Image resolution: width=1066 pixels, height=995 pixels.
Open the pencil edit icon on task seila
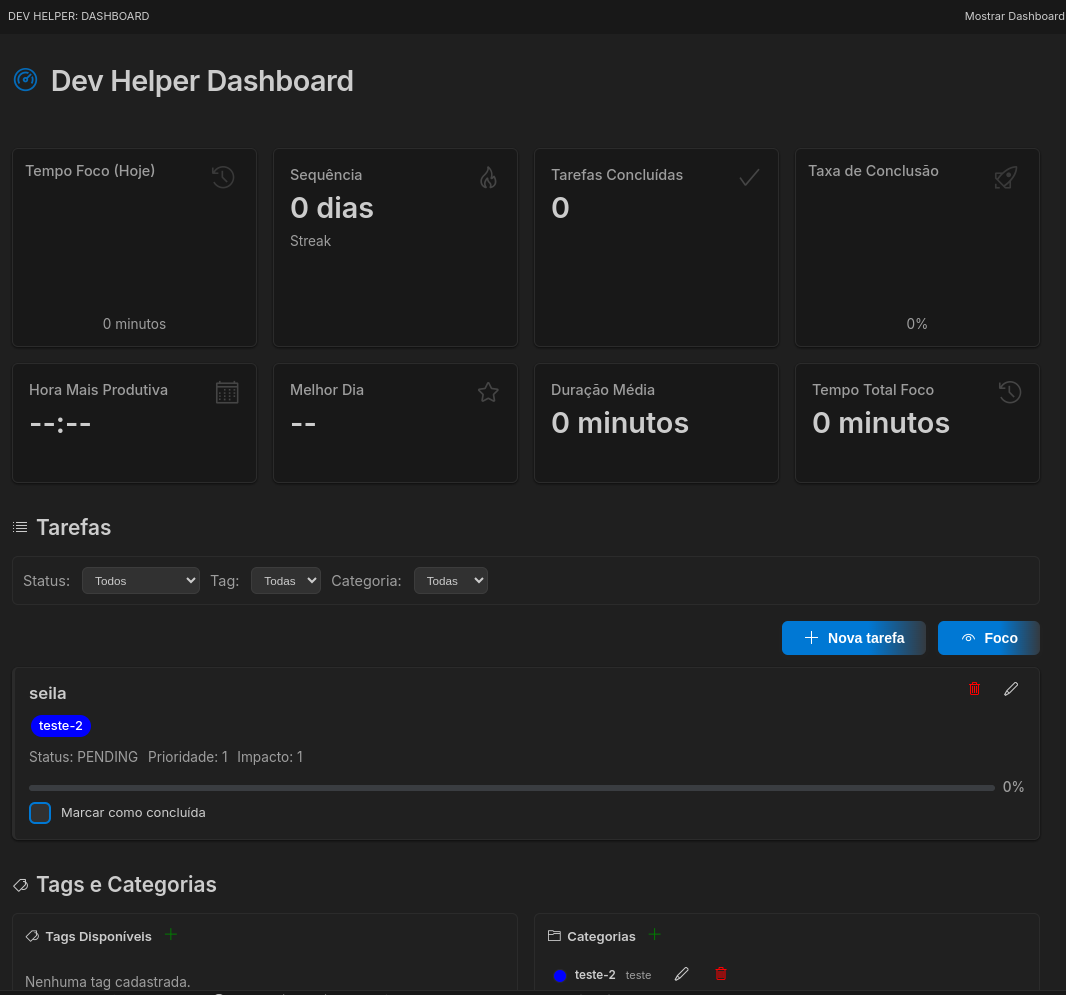[1010, 689]
